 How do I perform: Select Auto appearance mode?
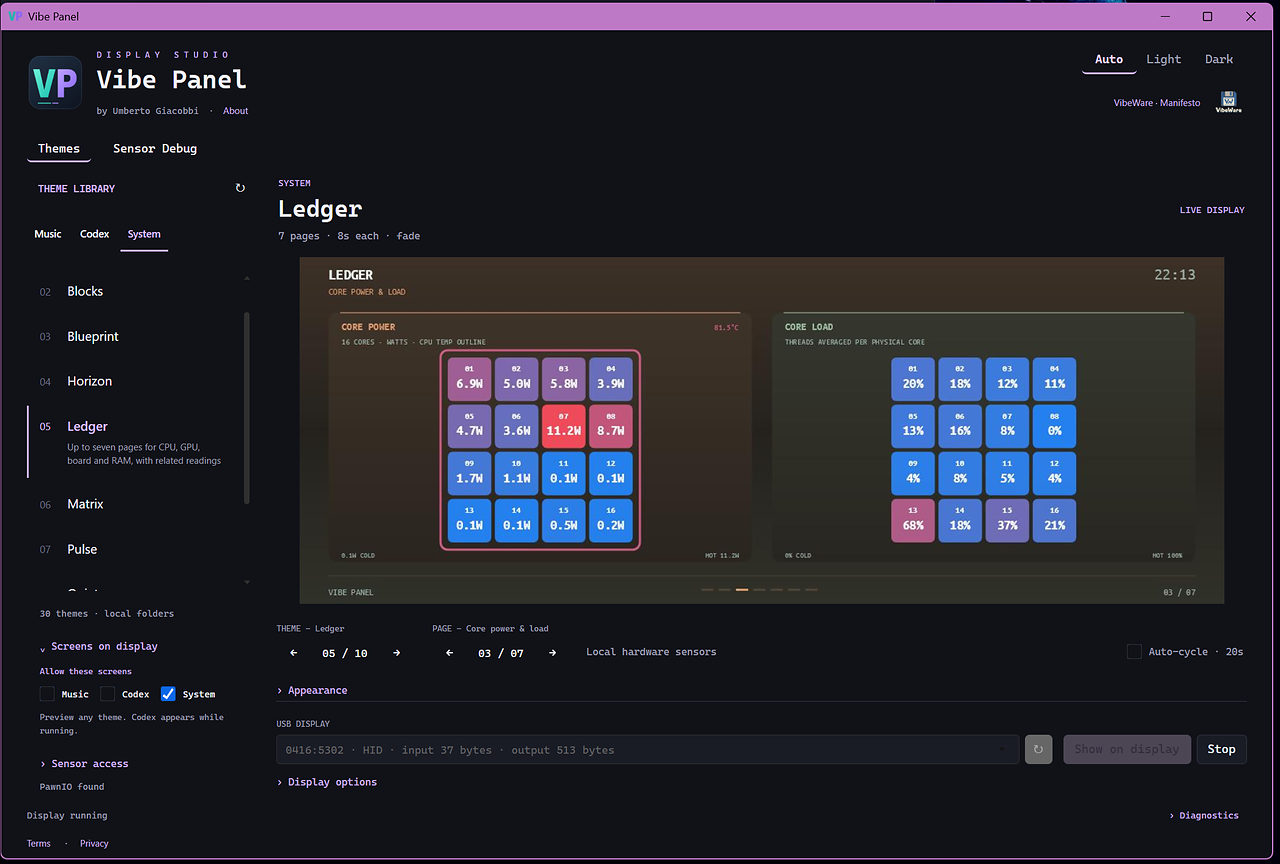coord(1109,59)
